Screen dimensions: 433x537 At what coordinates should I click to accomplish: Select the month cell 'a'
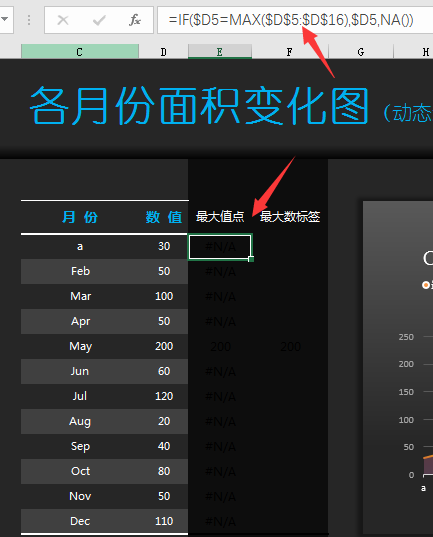pyautogui.click(x=80, y=246)
